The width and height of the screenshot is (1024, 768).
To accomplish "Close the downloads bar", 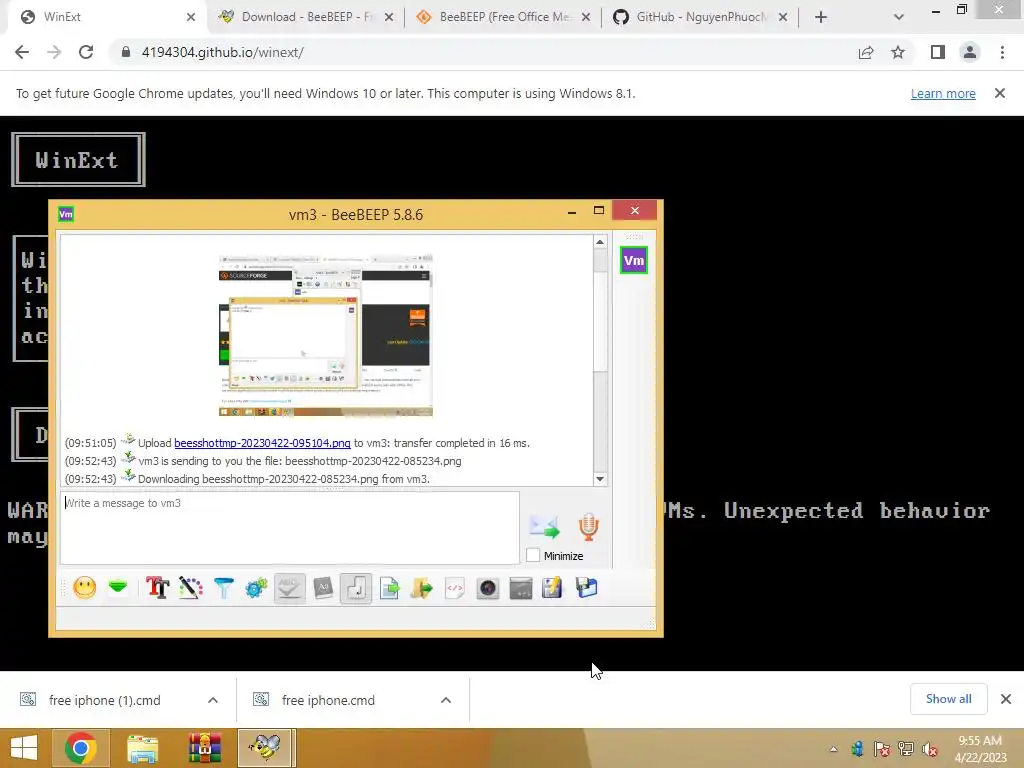I will tap(1006, 699).
